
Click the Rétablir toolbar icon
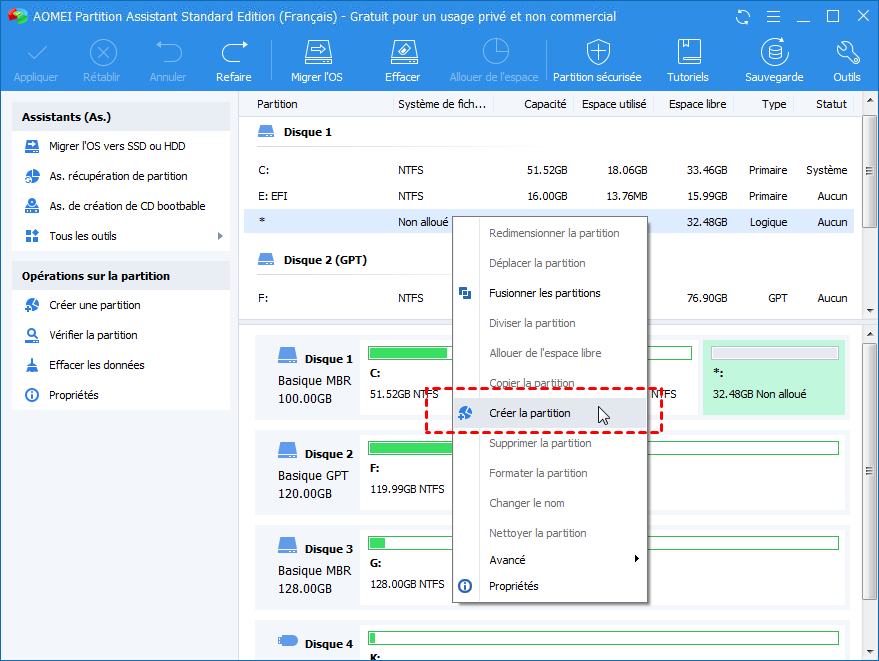(103, 53)
